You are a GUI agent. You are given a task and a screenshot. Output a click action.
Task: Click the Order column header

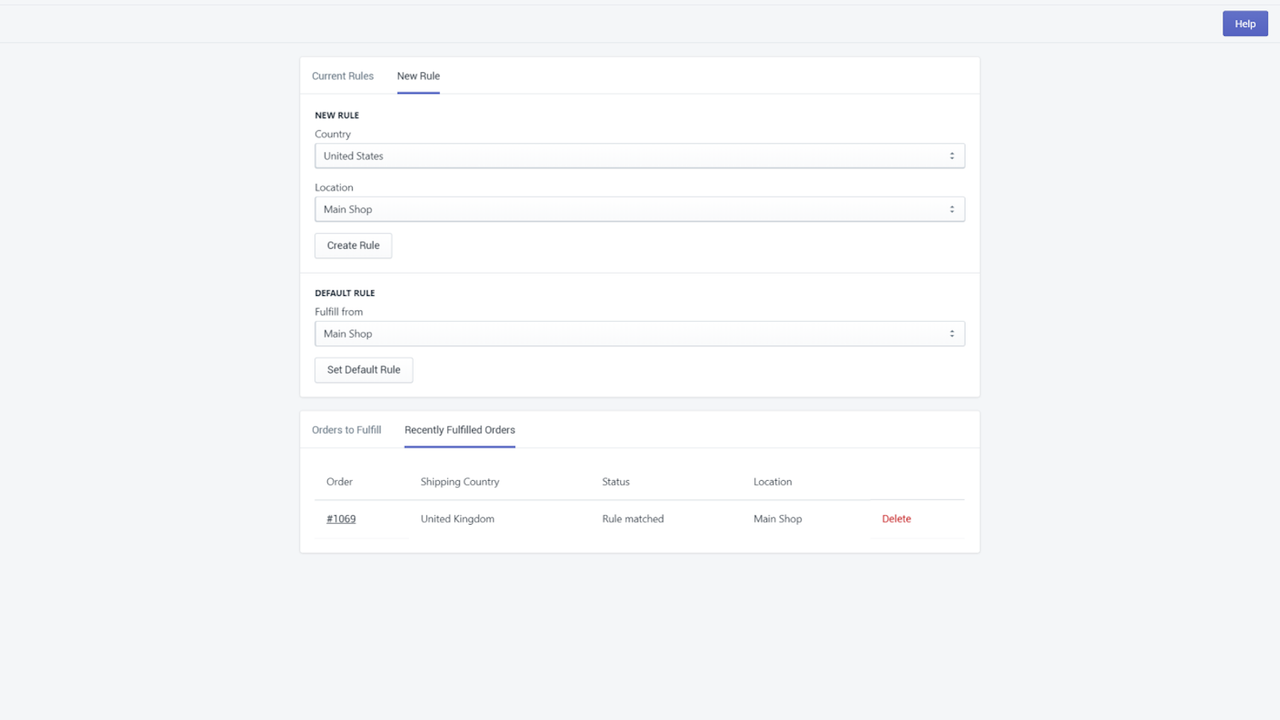[x=339, y=481]
